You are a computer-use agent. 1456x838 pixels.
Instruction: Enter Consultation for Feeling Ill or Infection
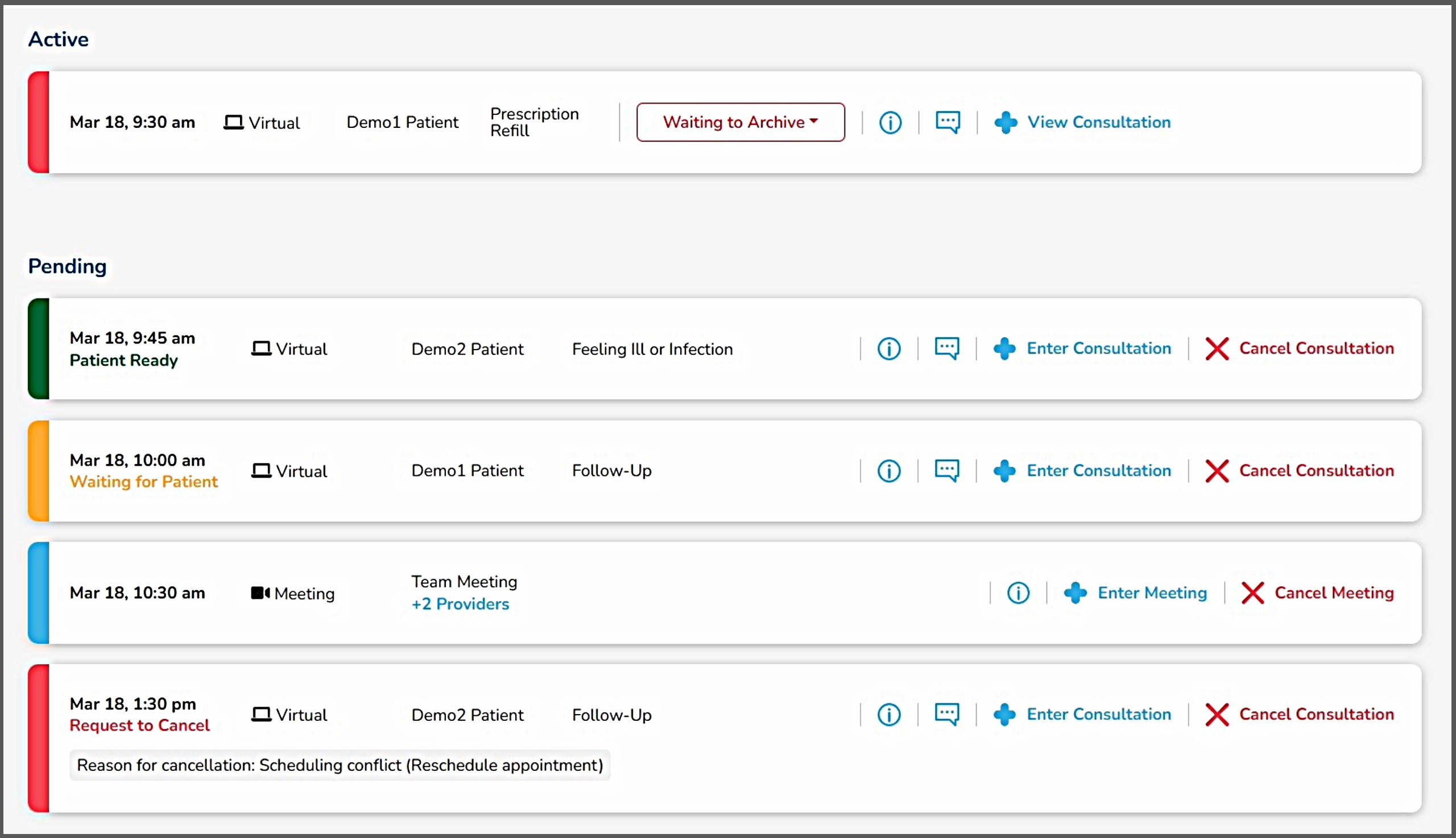click(1083, 348)
